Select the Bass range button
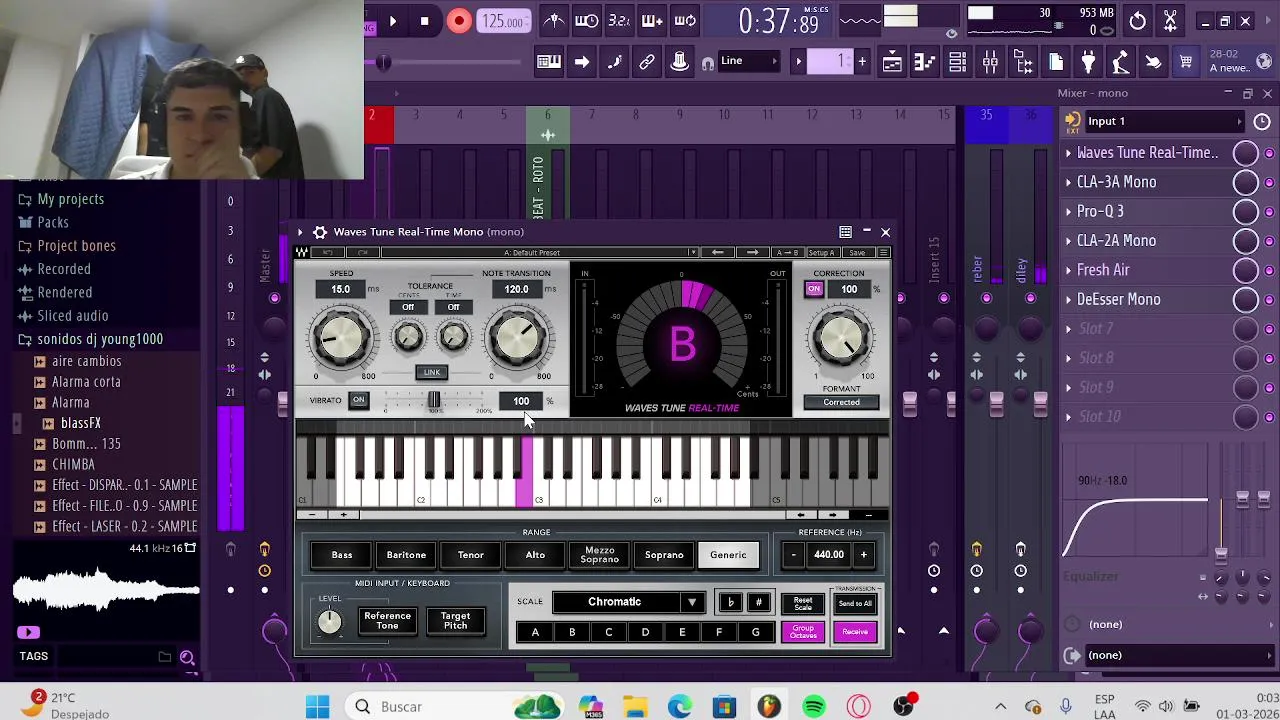 point(342,555)
